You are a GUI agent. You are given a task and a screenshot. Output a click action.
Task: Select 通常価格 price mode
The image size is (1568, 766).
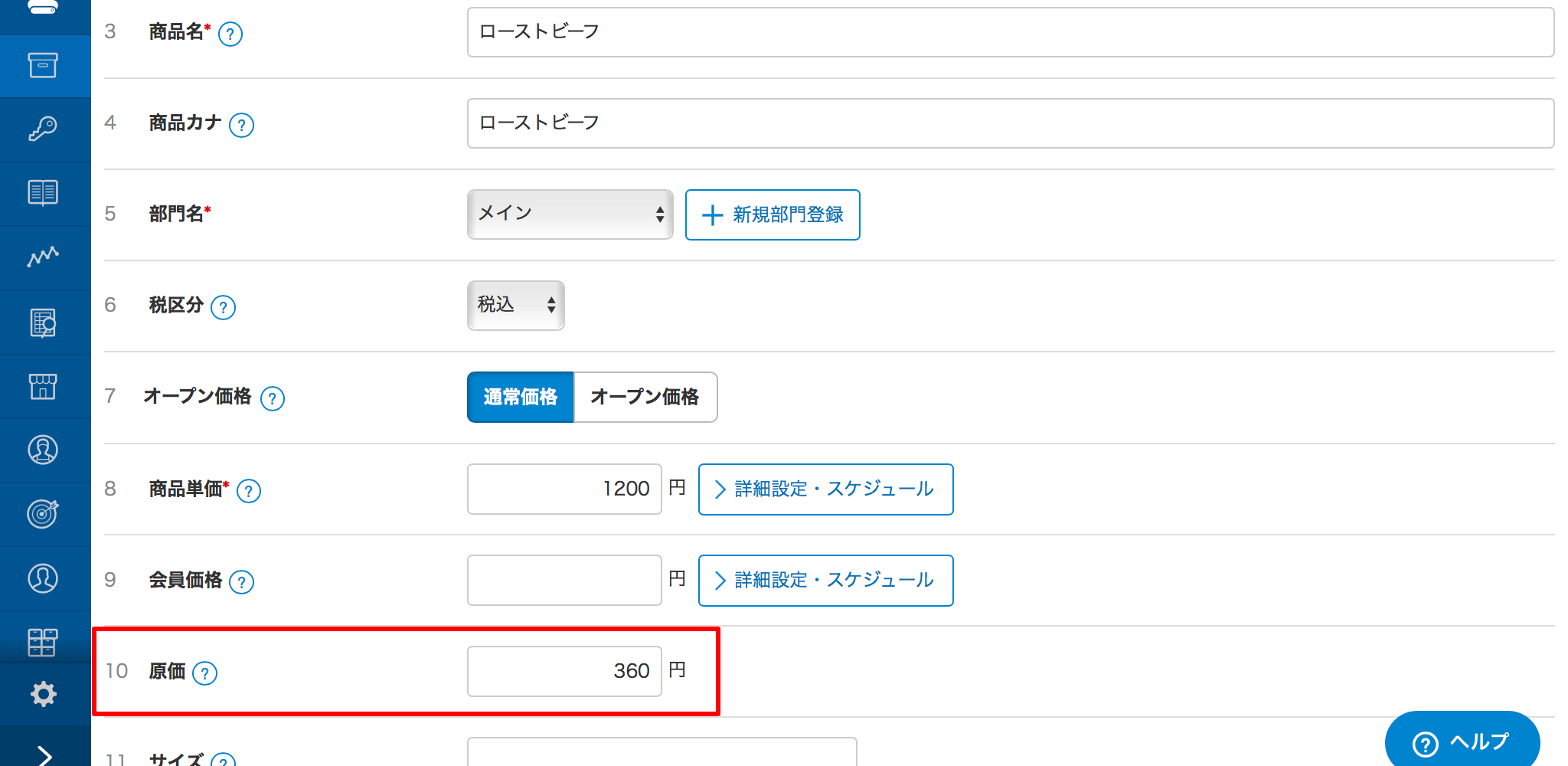pyautogui.click(x=521, y=397)
